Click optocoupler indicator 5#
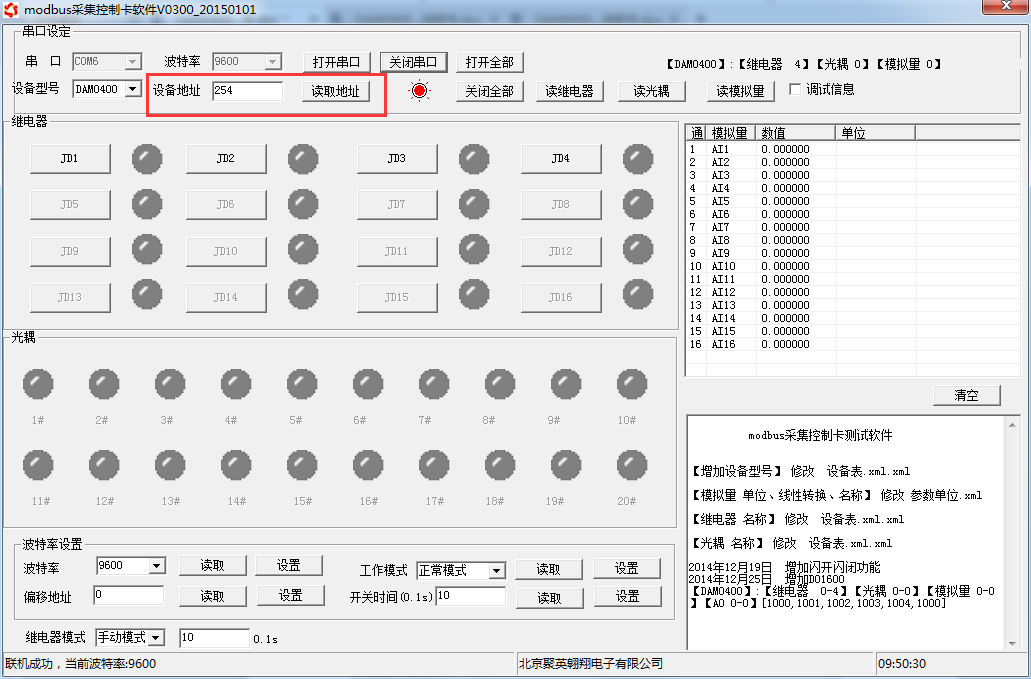 pos(302,384)
